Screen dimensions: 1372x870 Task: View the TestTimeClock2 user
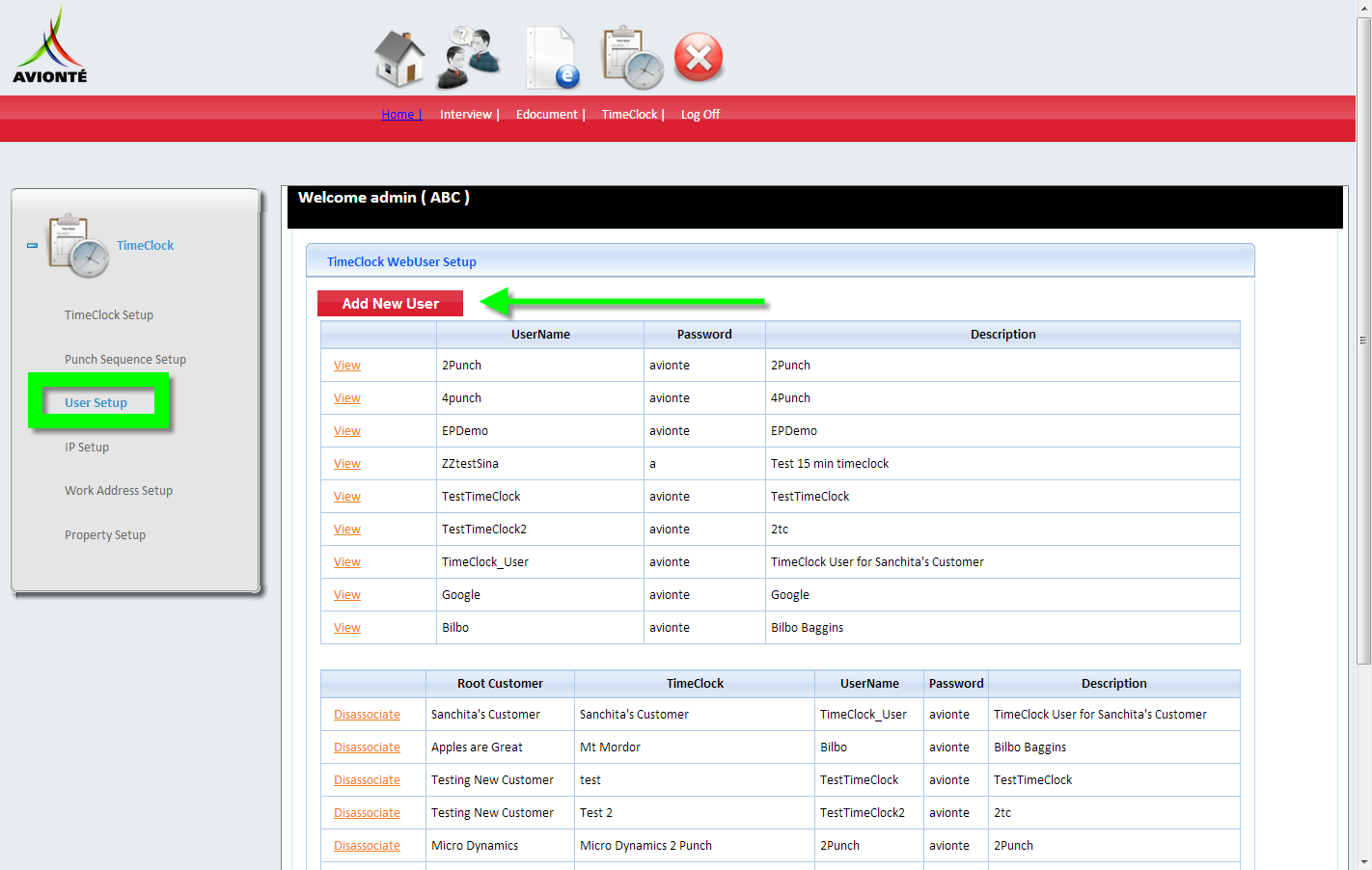click(x=347, y=530)
